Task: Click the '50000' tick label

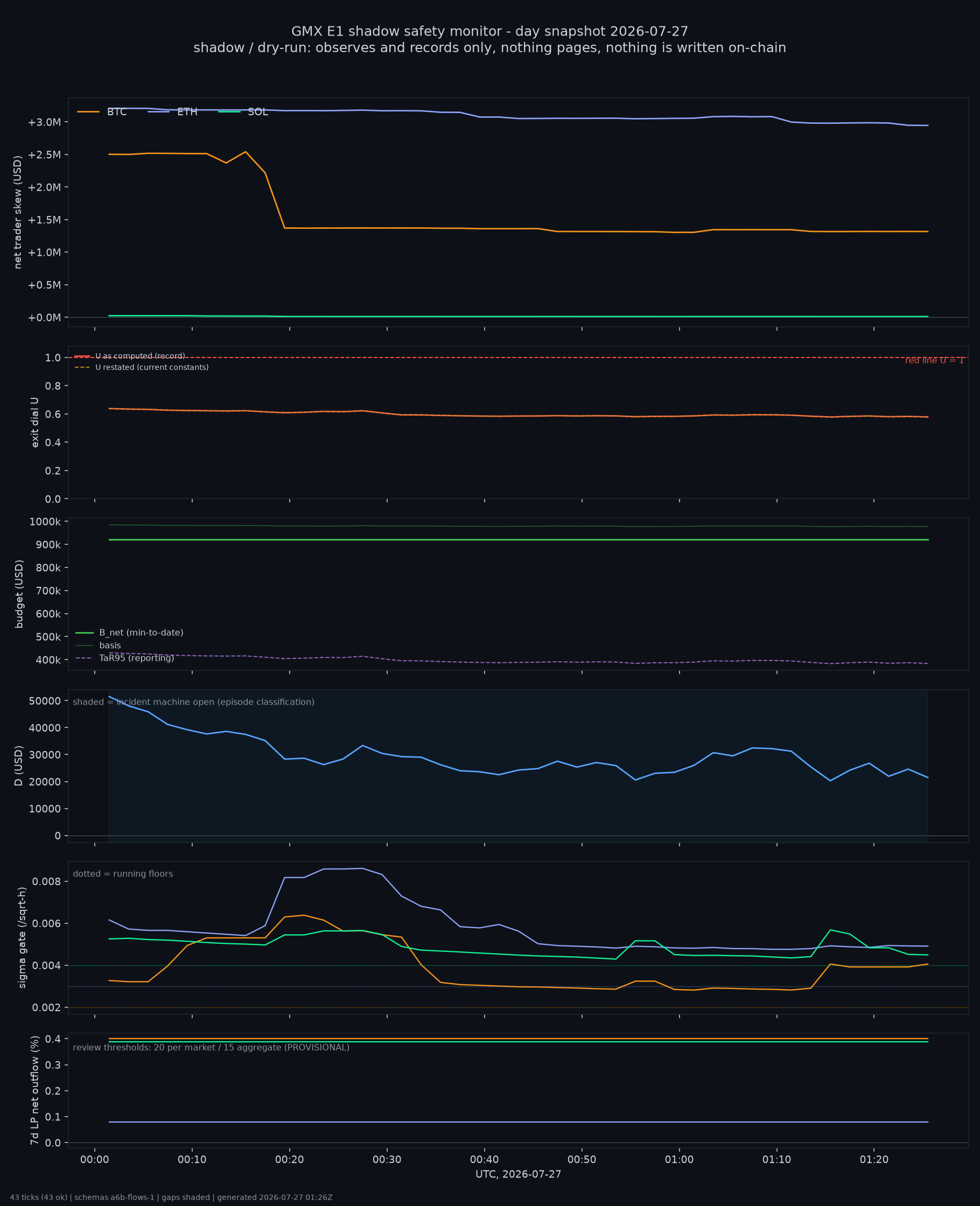Action: point(45,701)
